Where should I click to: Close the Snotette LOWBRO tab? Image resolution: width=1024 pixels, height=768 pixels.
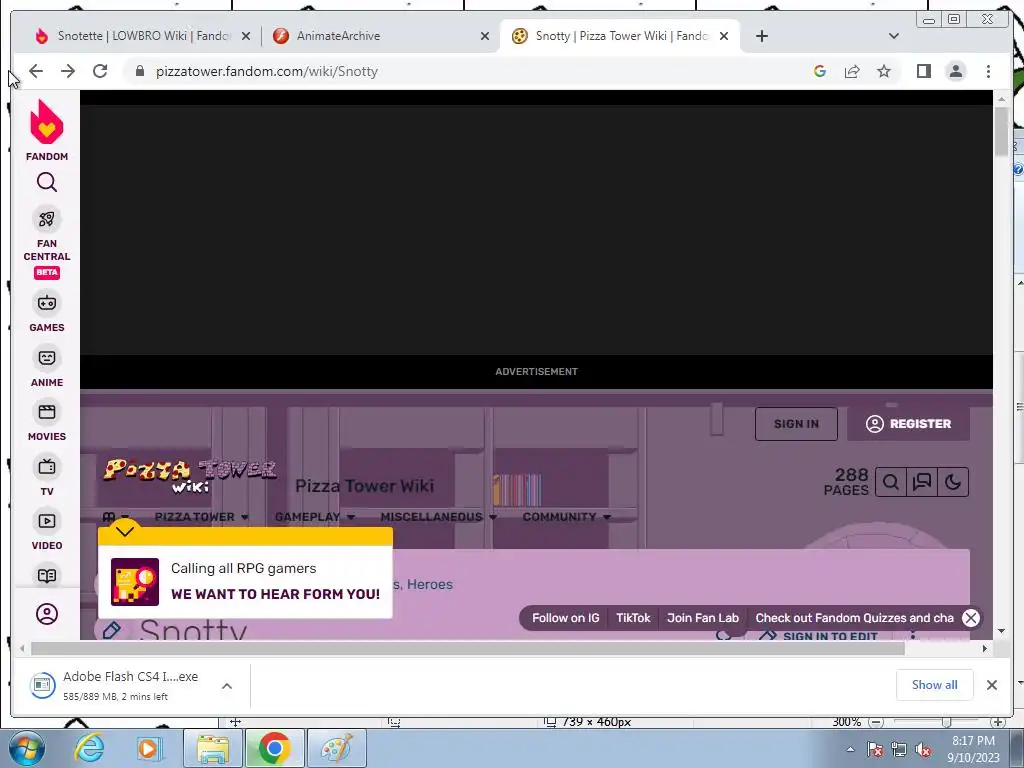(246, 36)
